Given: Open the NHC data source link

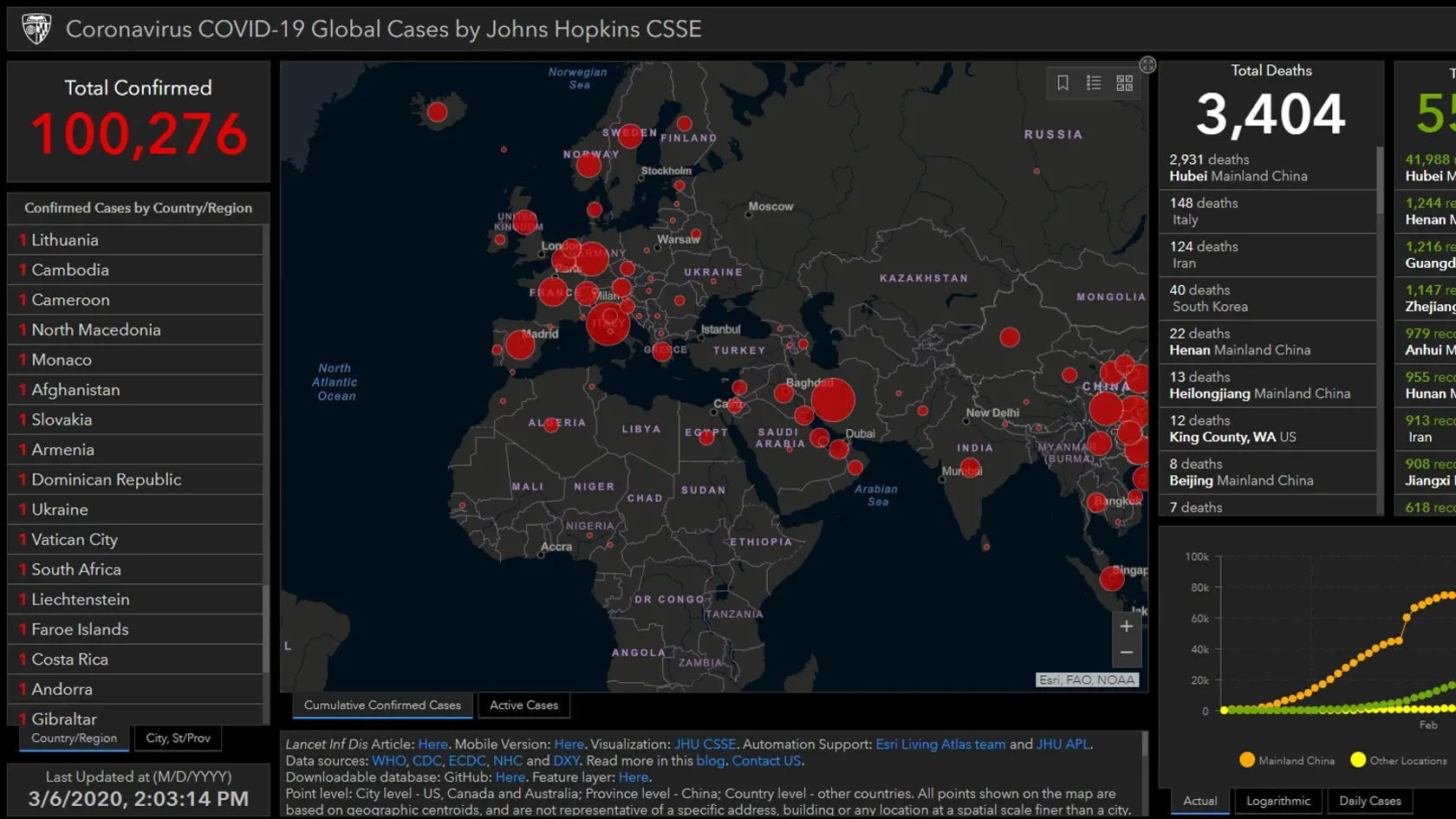Looking at the screenshot, I should [508, 761].
